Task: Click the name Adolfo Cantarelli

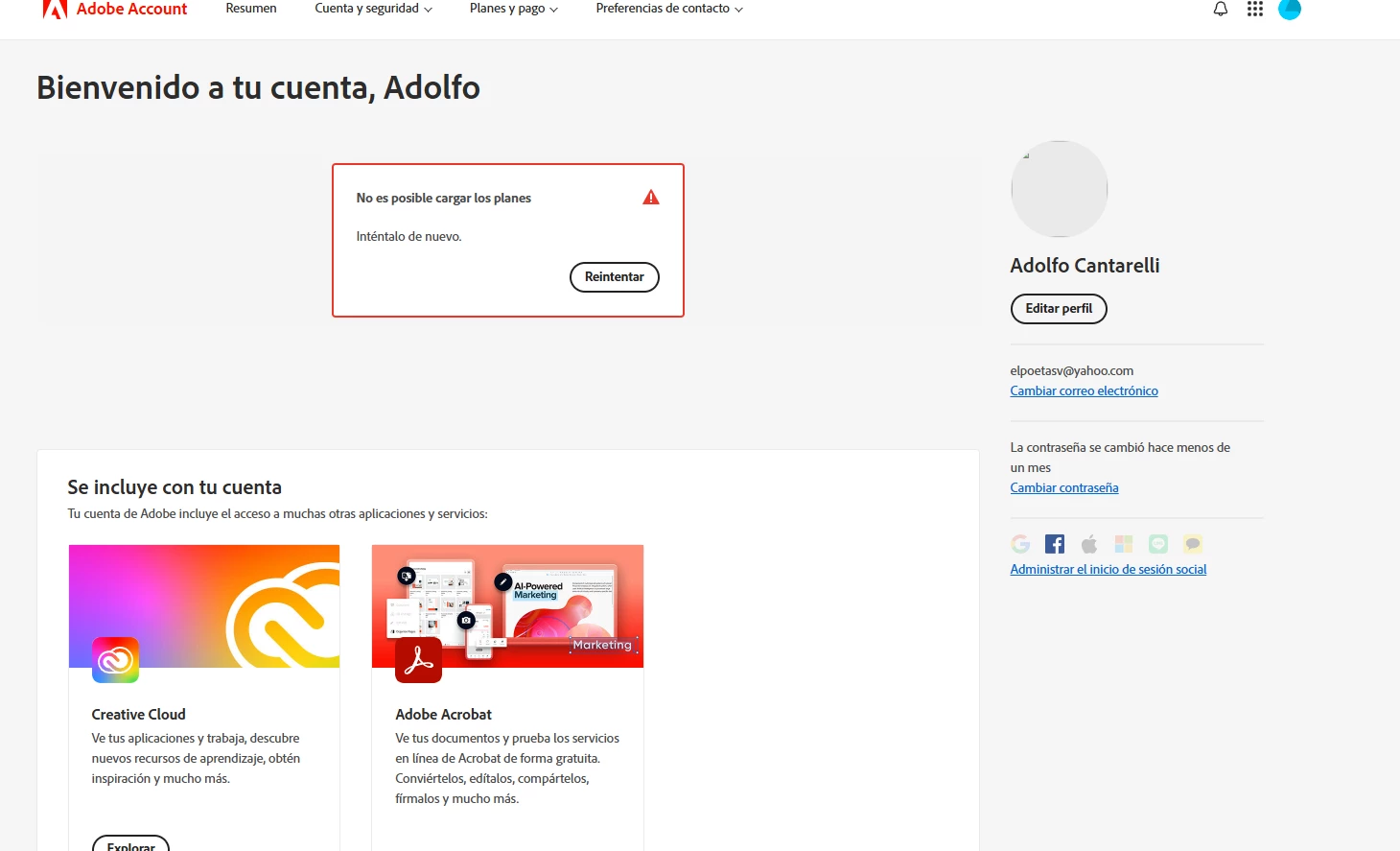Action: 1085,266
